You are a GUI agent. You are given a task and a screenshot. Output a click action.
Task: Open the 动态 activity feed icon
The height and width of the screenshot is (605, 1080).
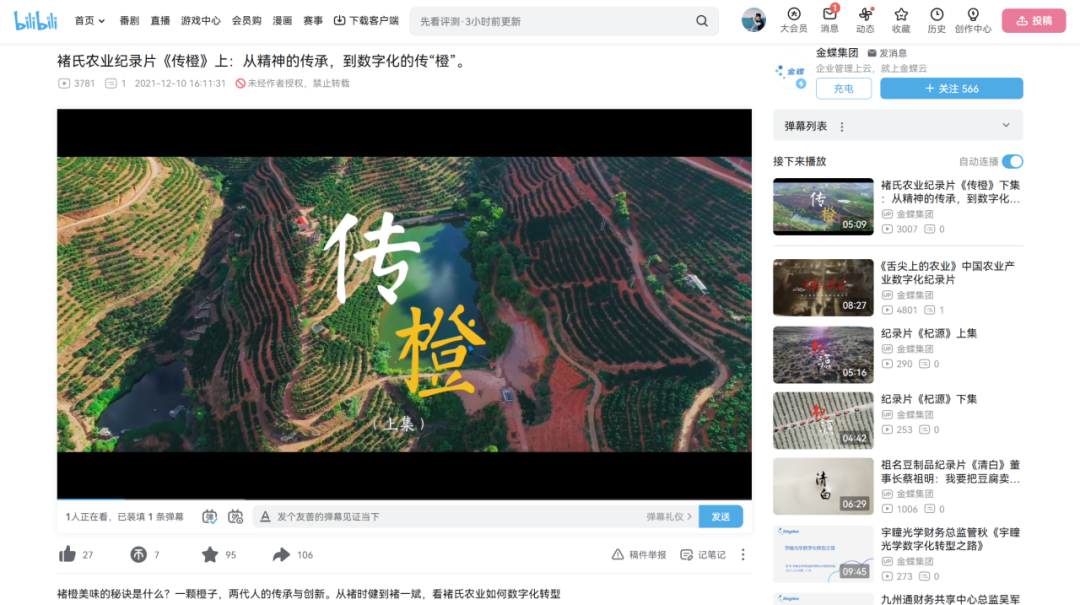tap(865, 20)
